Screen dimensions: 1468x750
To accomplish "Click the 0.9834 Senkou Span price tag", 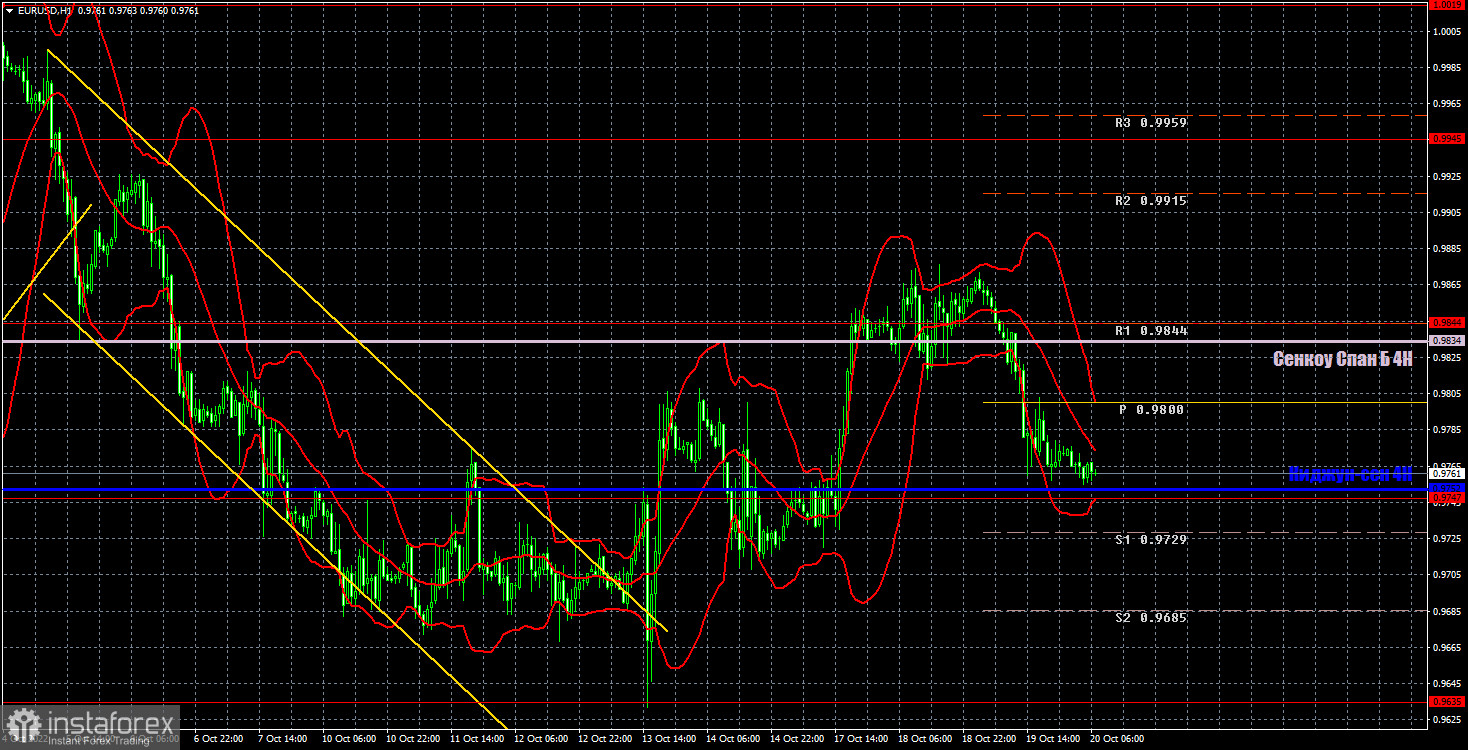I will [x=1448, y=341].
